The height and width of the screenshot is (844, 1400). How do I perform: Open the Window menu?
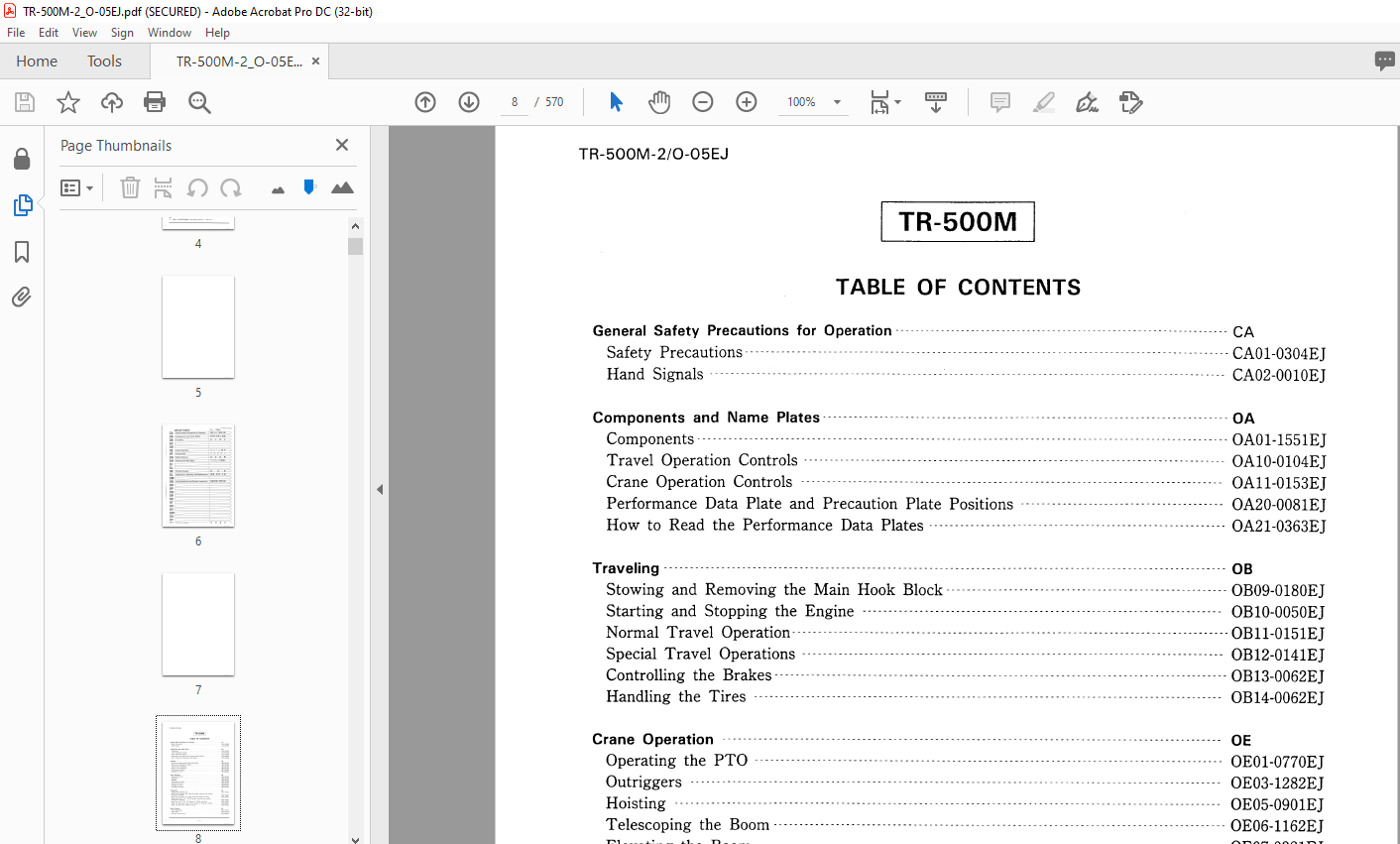[170, 33]
